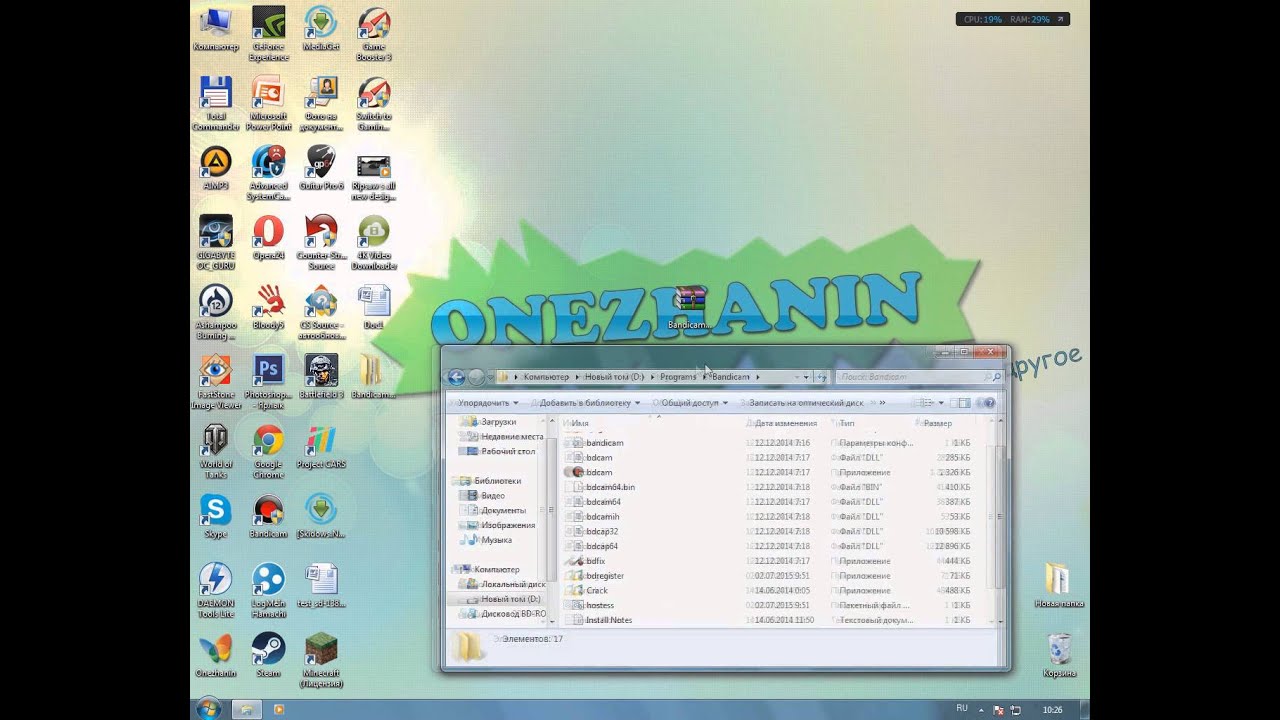1280x720 pixels.
Task: Sort files by Имя column header
Action: coord(580,423)
